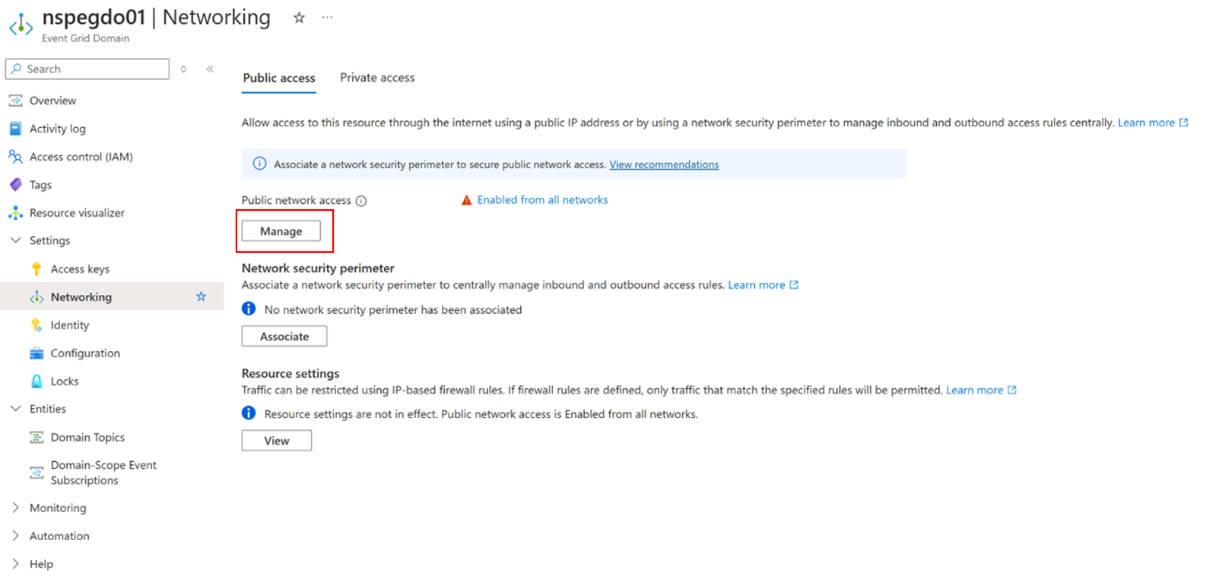Image resolution: width=1212 pixels, height=586 pixels.
Task: Open the Tags icon in the sidebar
Action: point(15,185)
